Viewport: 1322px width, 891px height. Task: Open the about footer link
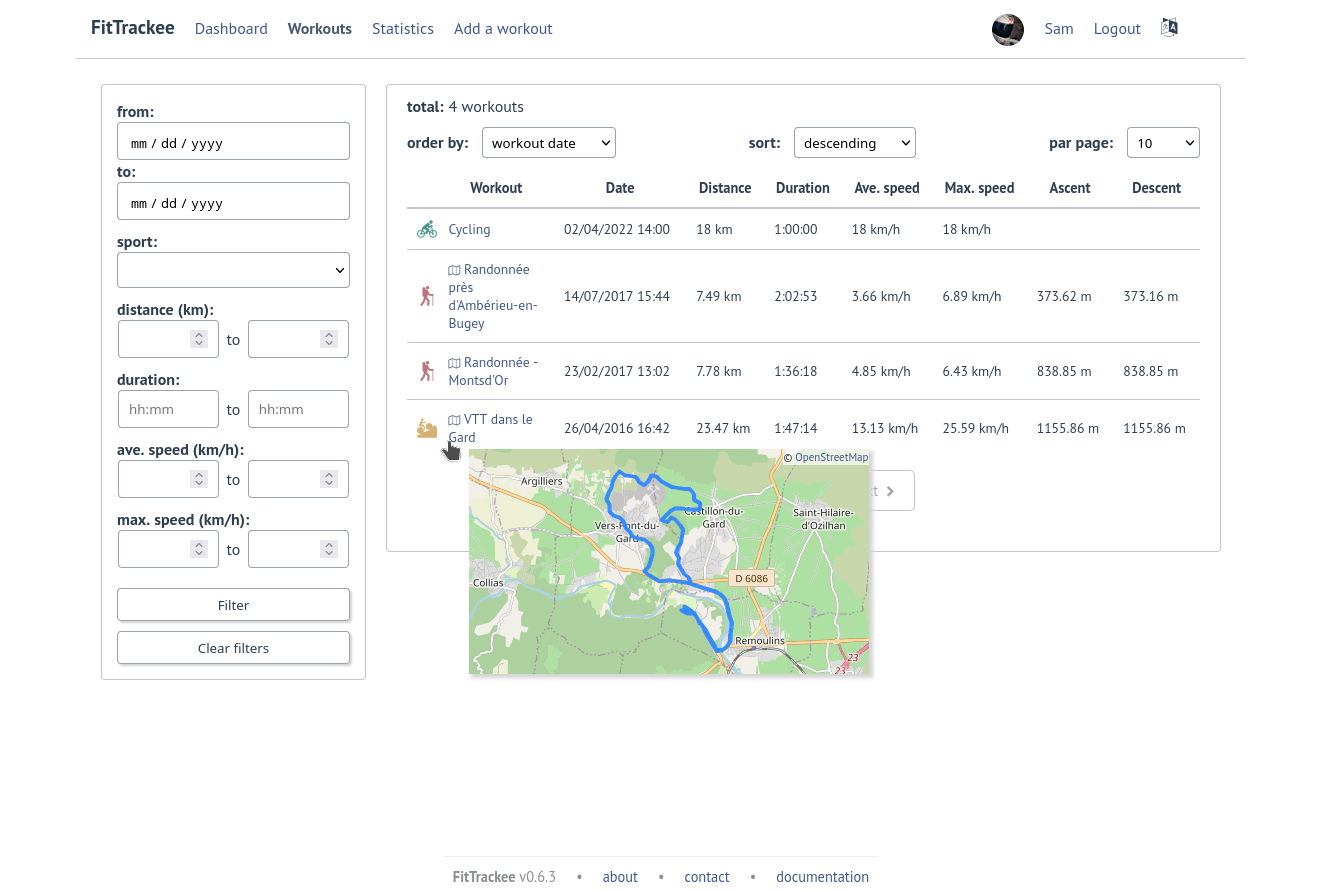[x=620, y=877]
